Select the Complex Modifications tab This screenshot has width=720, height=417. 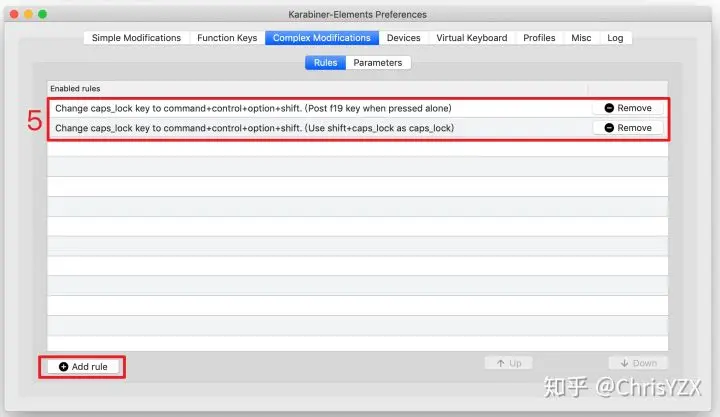(x=322, y=38)
